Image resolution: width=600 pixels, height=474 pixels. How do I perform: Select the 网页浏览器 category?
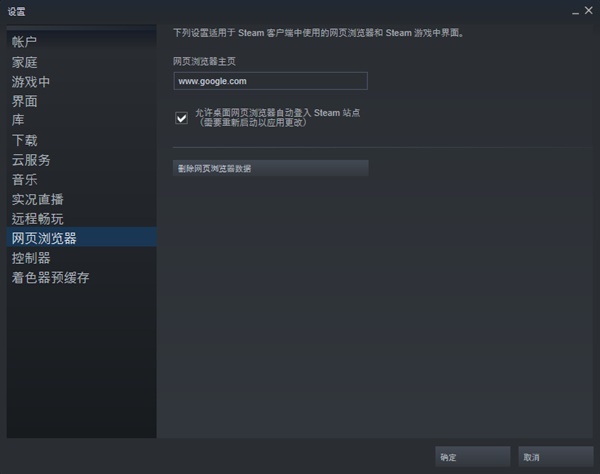[82, 238]
